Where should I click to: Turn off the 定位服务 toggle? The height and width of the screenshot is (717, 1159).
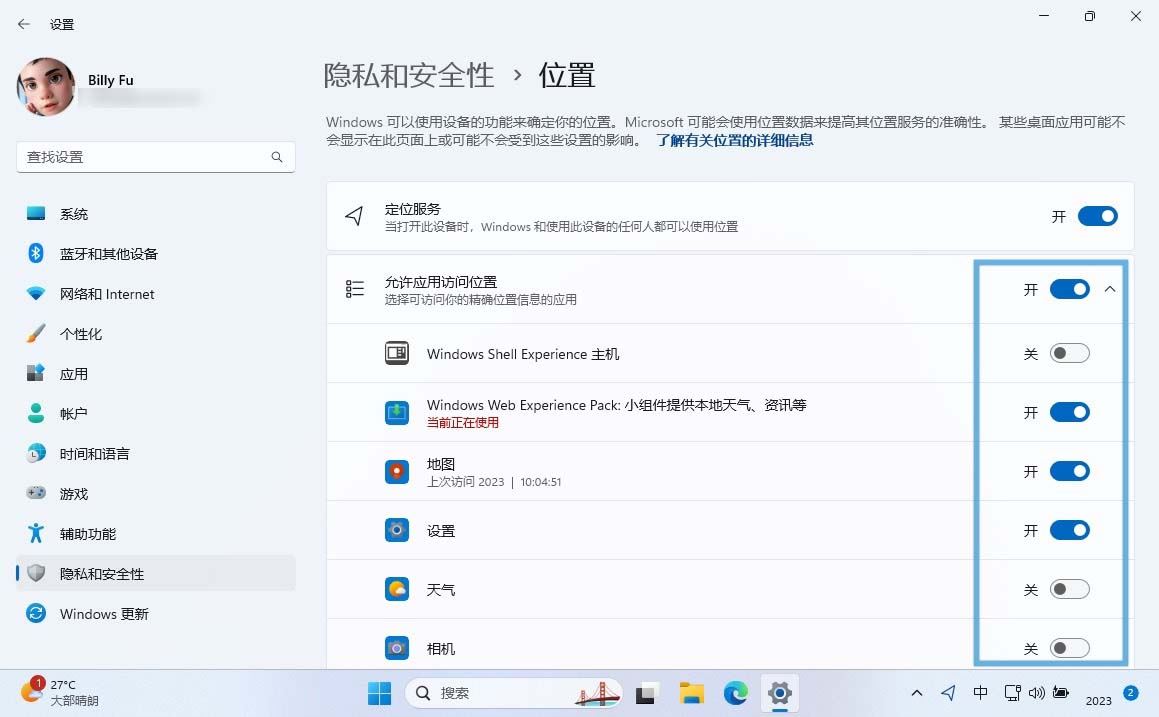point(1097,216)
